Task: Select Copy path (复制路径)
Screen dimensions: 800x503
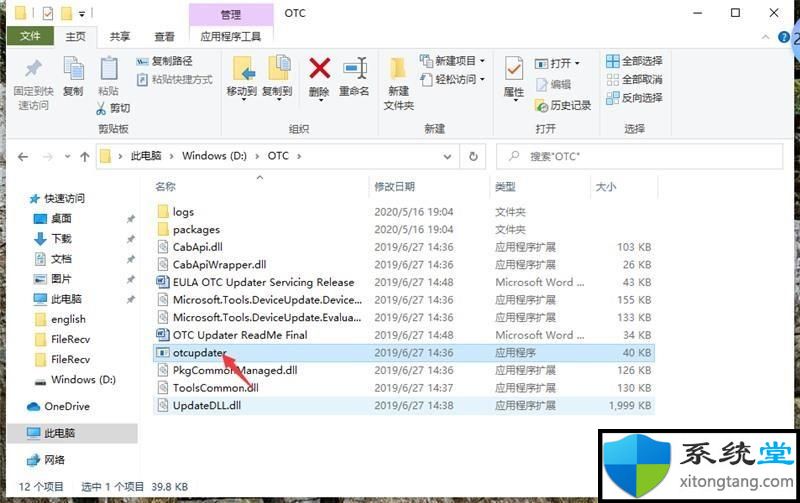Action: 164,61
